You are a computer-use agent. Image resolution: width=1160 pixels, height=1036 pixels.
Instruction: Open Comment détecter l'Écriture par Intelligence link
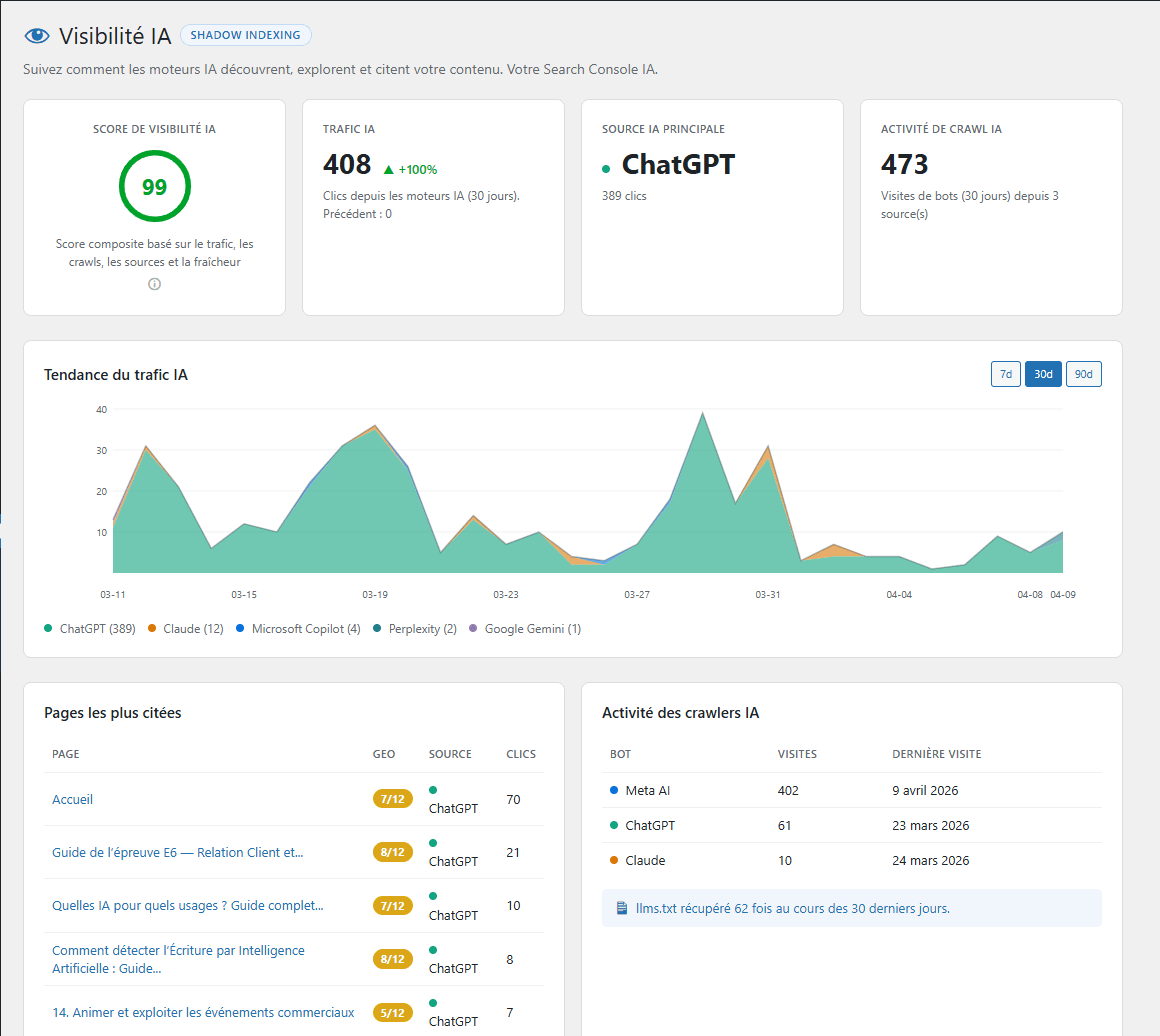[178, 959]
